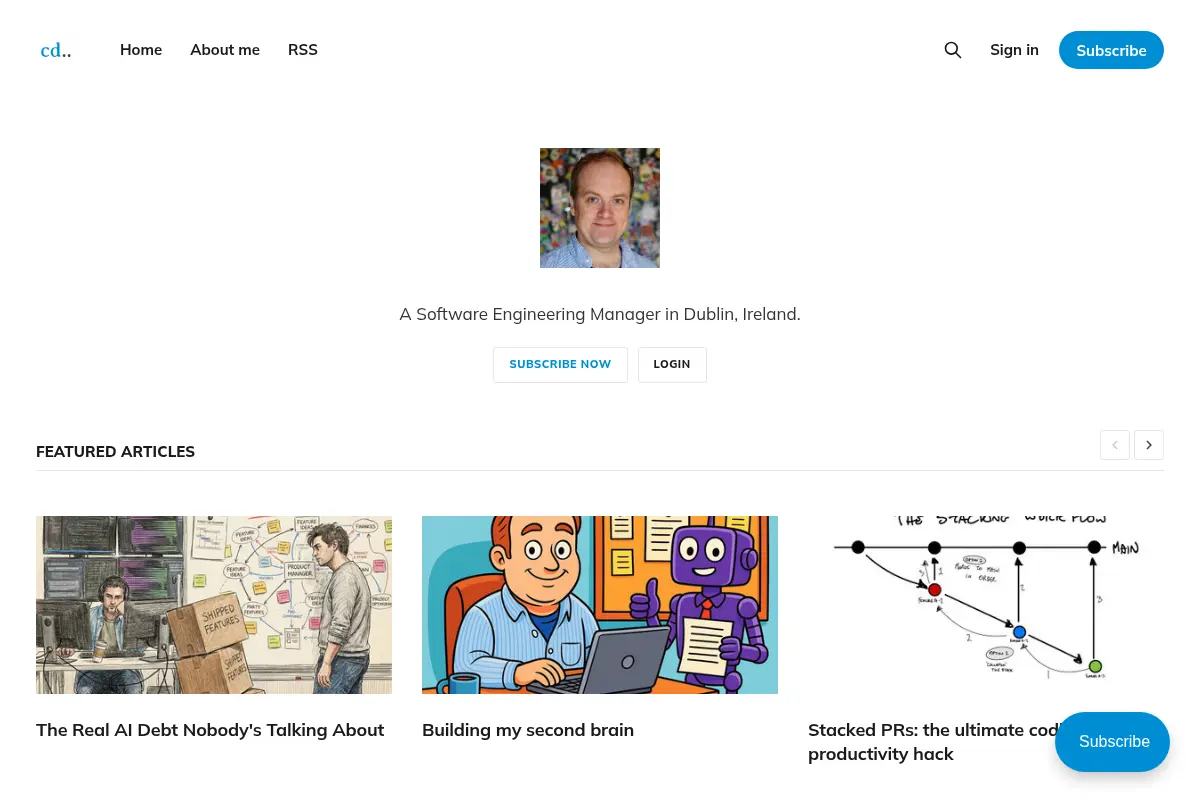Viewport: 1200px width, 800px height.
Task: Open the Building my second brain image
Action: coord(600,605)
